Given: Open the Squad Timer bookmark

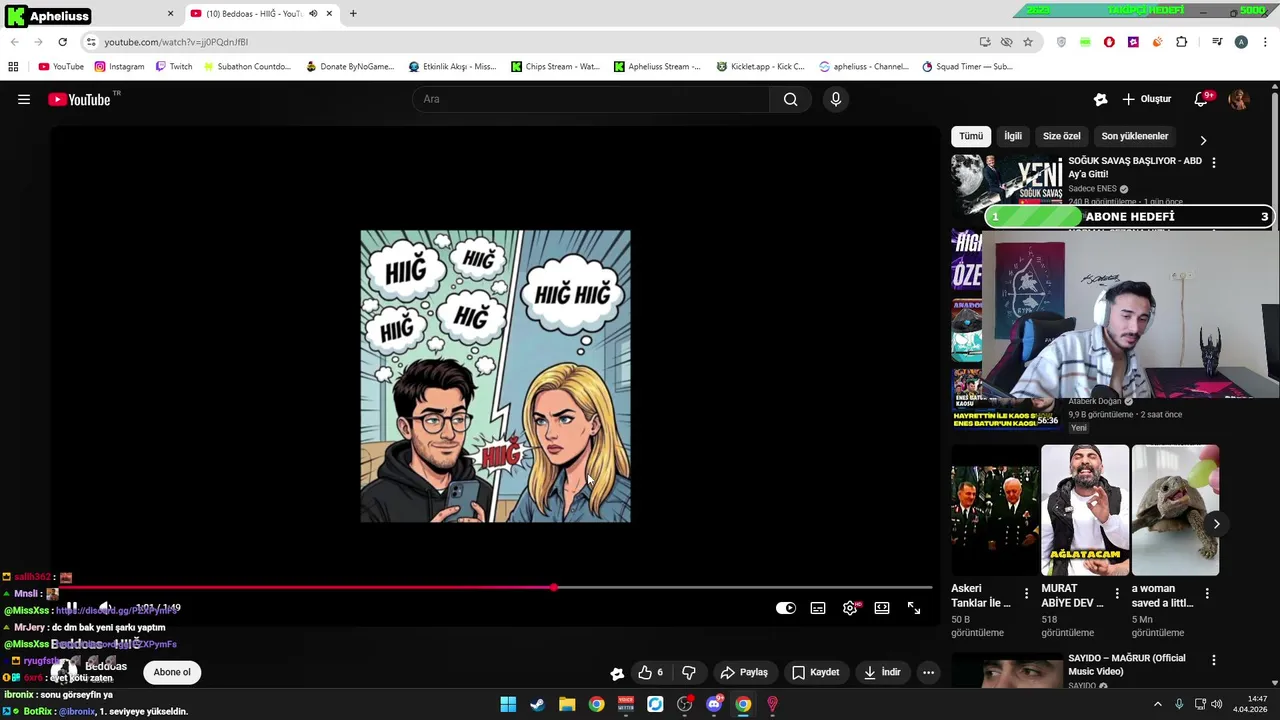Looking at the screenshot, I should [968, 67].
